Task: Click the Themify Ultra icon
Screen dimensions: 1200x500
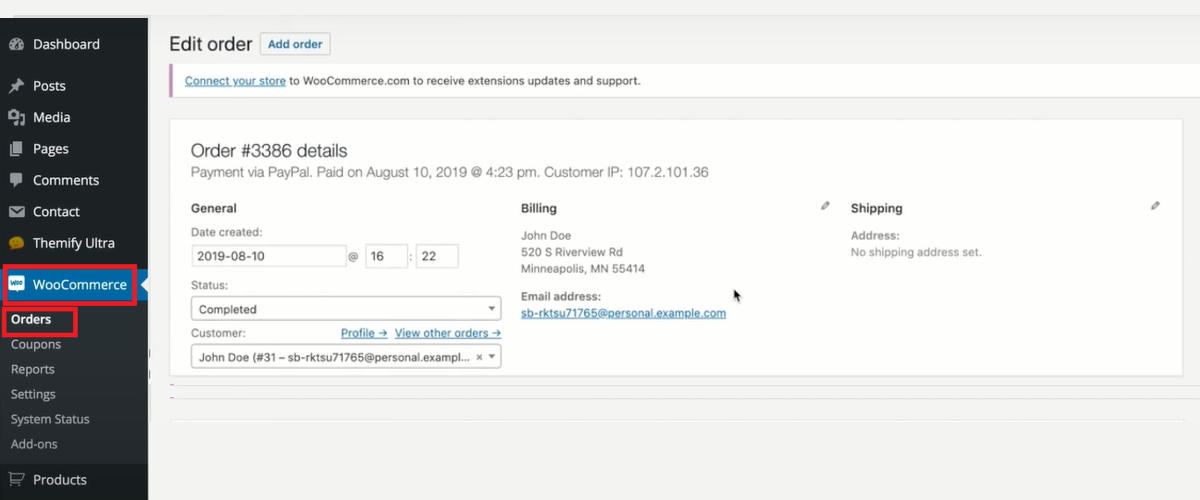Action: click(x=16, y=243)
